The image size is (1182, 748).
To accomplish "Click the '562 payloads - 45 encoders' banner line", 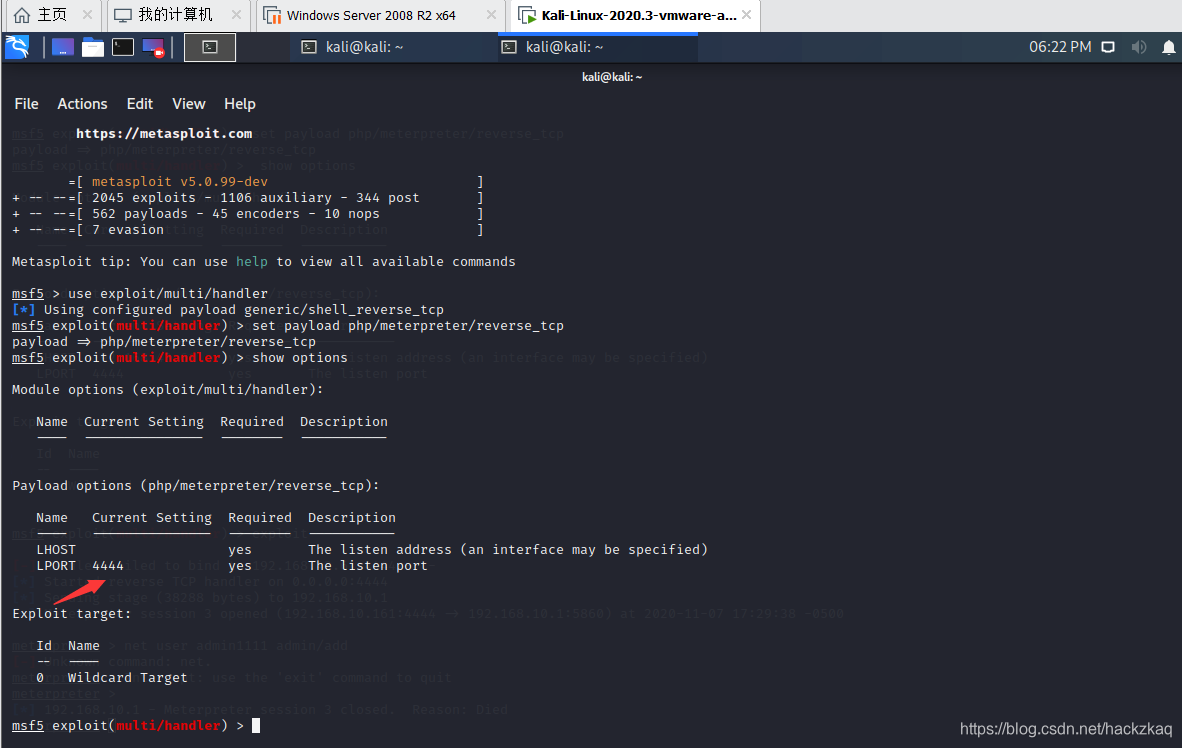I will click(x=235, y=214).
